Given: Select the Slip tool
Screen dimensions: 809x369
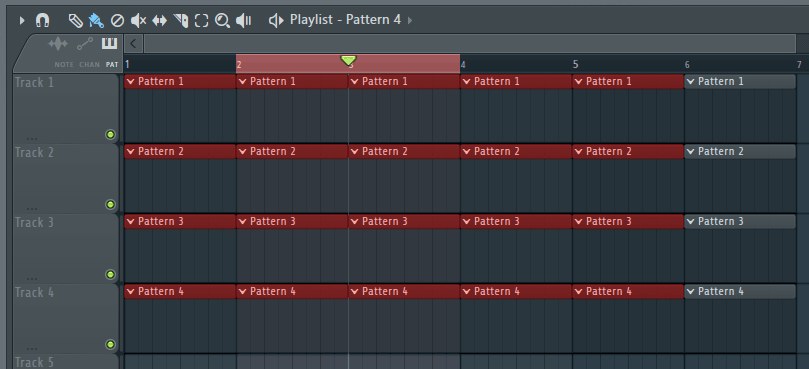Looking at the screenshot, I should [x=159, y=21].
